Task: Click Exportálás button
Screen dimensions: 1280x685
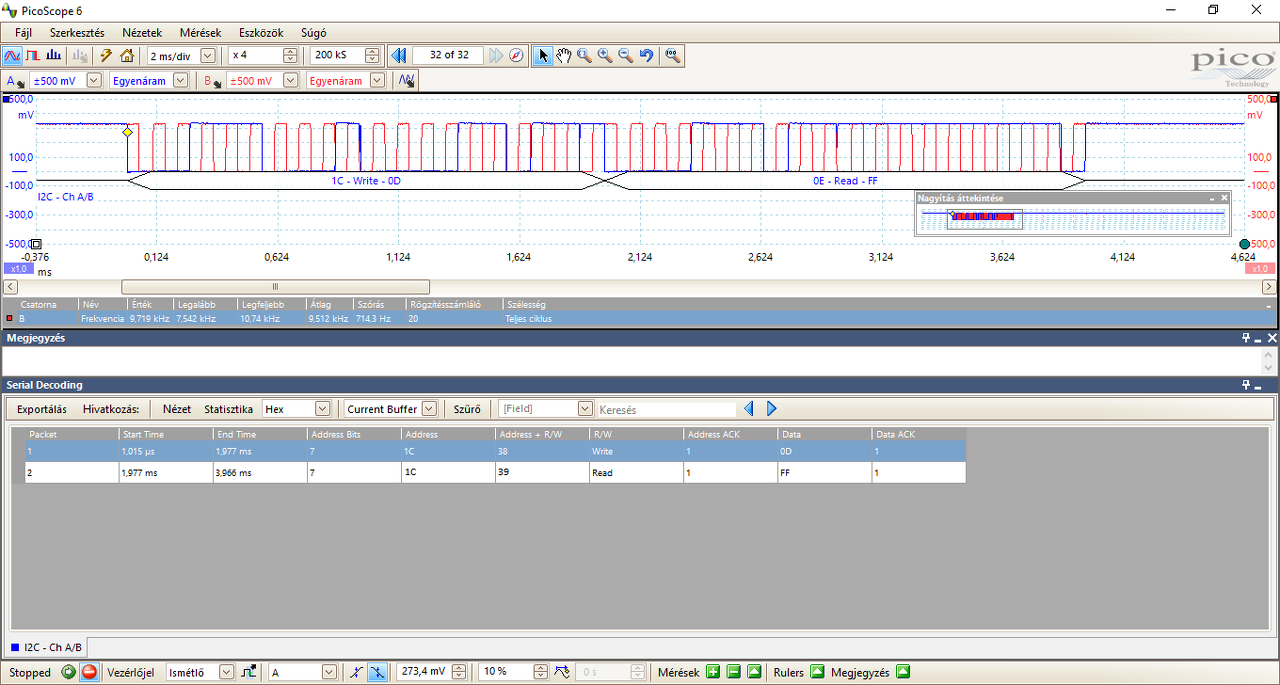Action: click(x=42, y=409)
